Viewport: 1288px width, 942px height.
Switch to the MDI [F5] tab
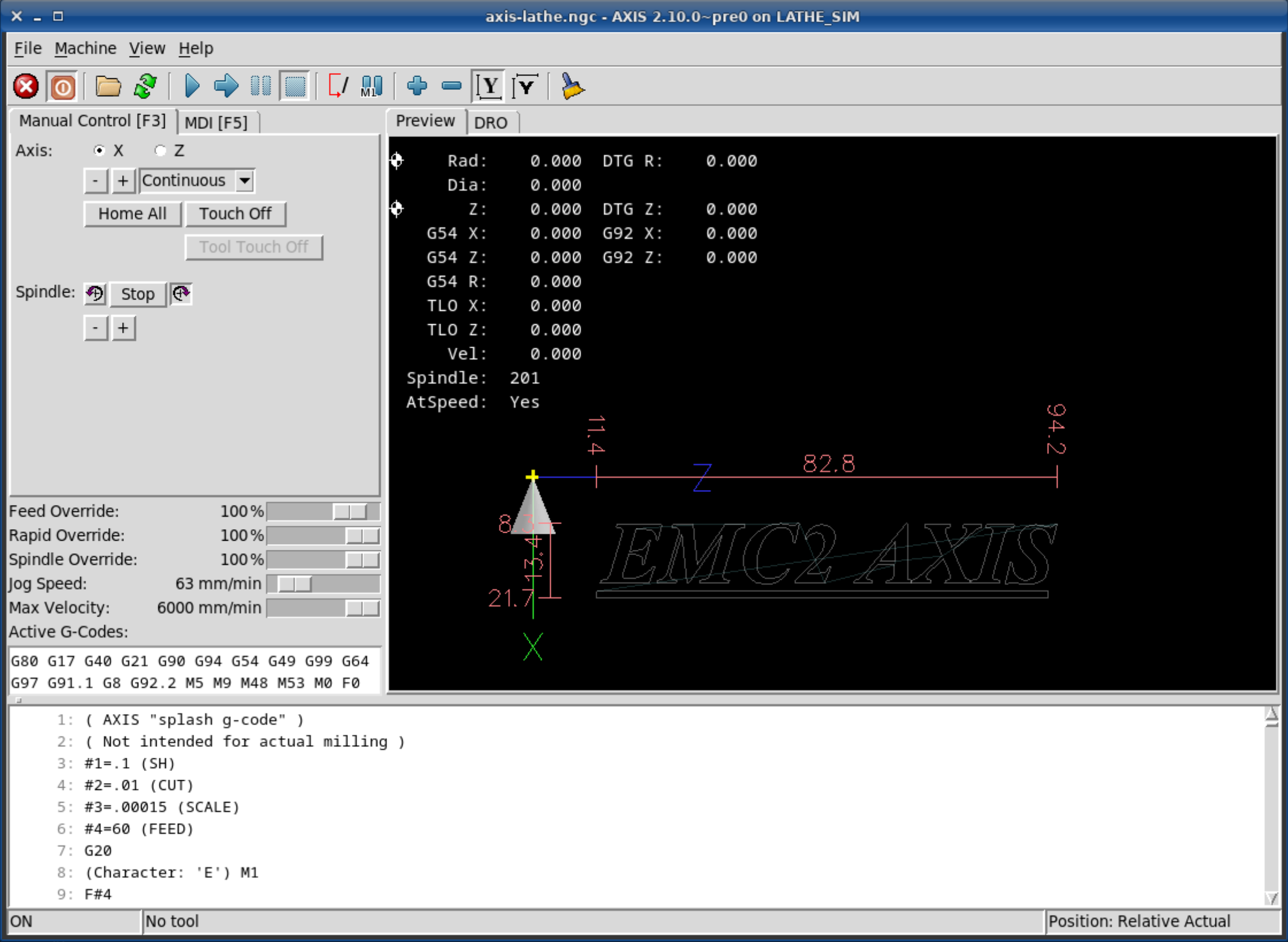[x=216, y=123]
